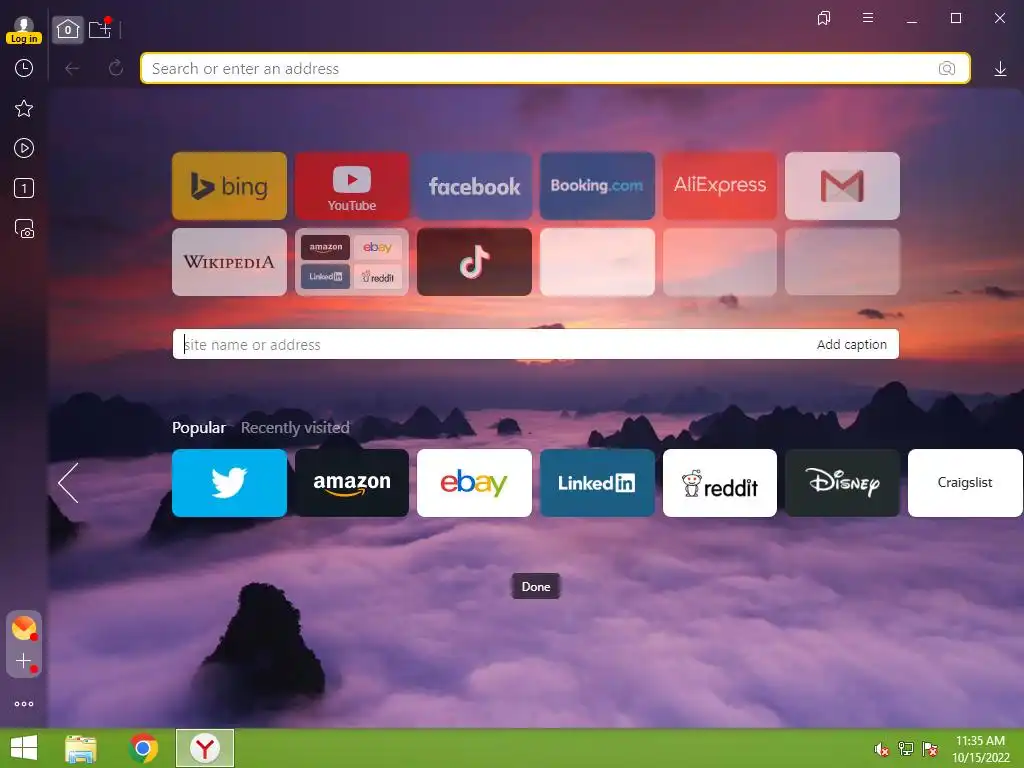Open the tab counter icon showing 1

(24, 189)
